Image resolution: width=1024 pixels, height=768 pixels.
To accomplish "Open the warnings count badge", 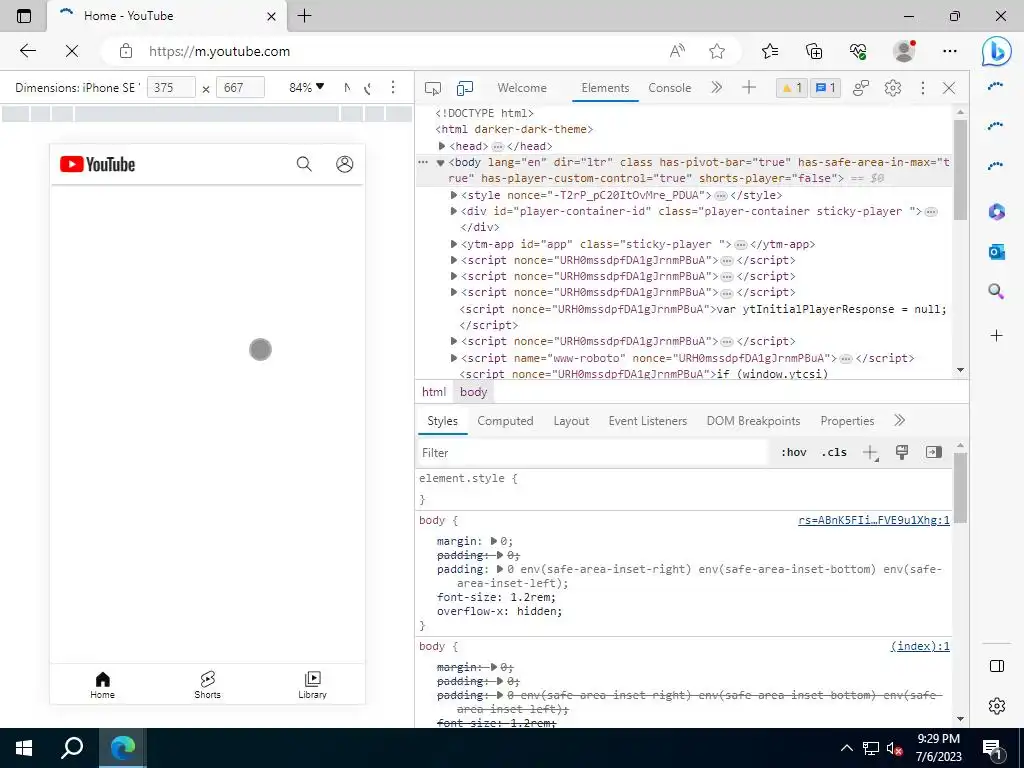I will [792, 88].
